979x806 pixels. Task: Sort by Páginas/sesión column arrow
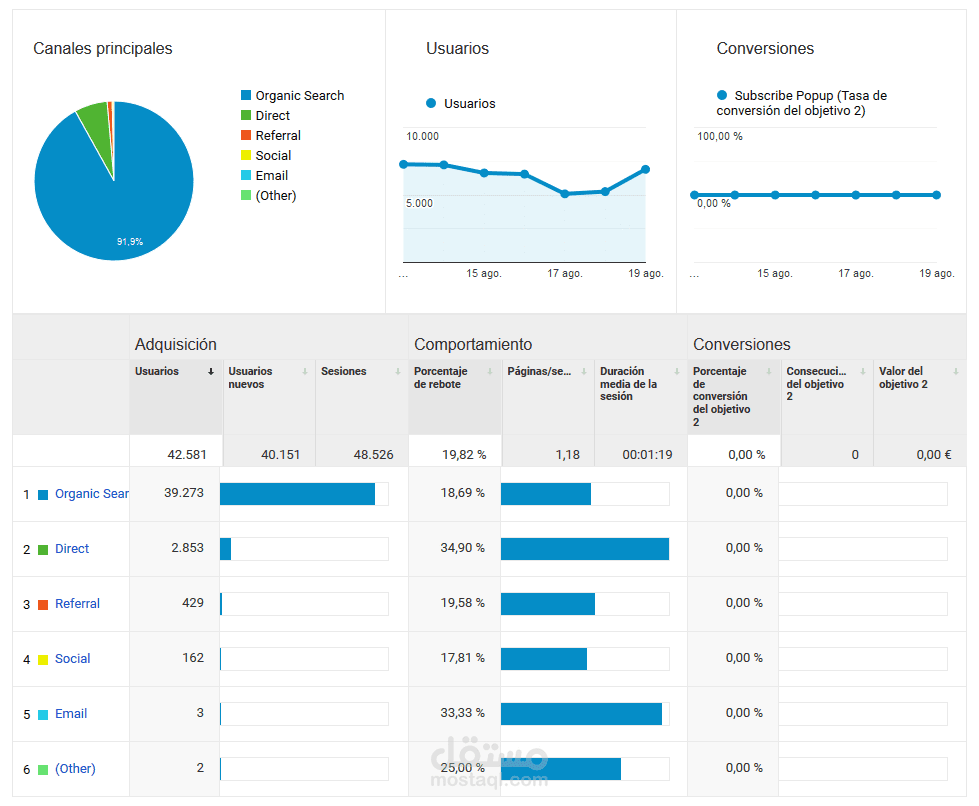coord(584,371)
